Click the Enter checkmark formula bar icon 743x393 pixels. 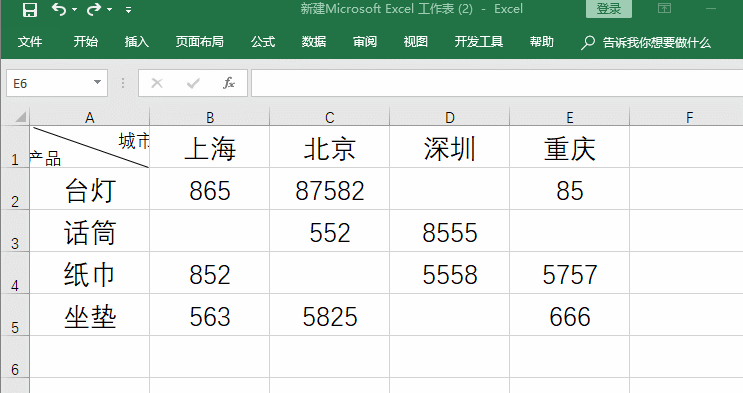(x=193, y=83)
